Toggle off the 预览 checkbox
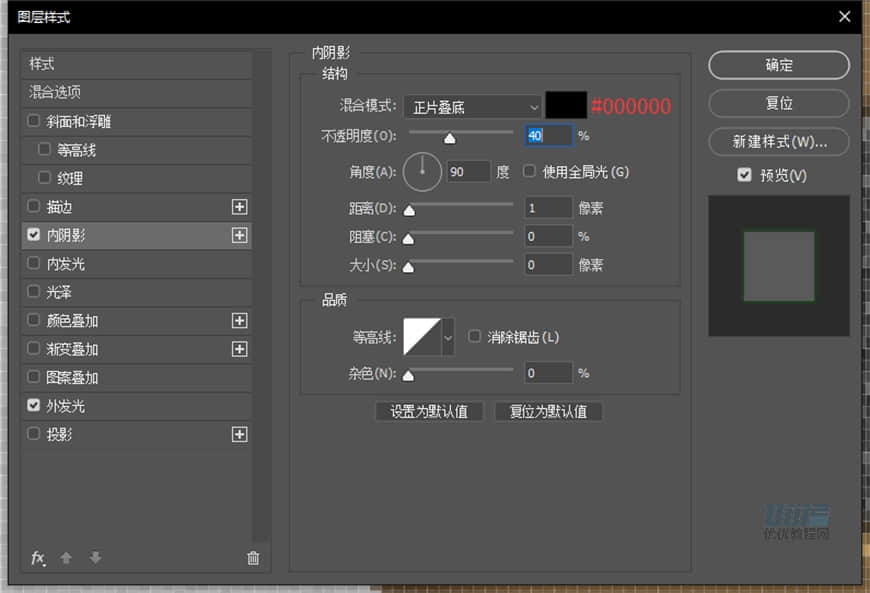This screenshot has height=593, width=870. [744, 175]
